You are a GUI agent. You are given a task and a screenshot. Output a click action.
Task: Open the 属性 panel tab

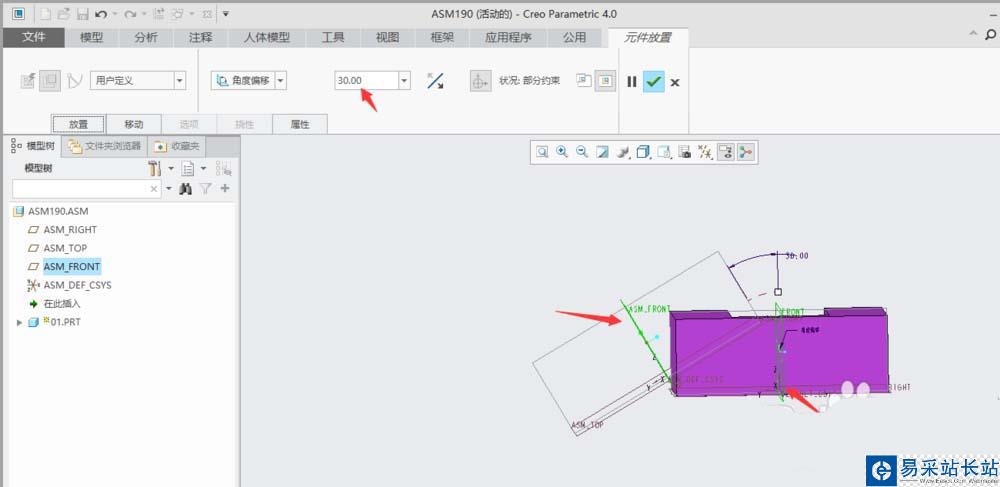click(300, 124)
